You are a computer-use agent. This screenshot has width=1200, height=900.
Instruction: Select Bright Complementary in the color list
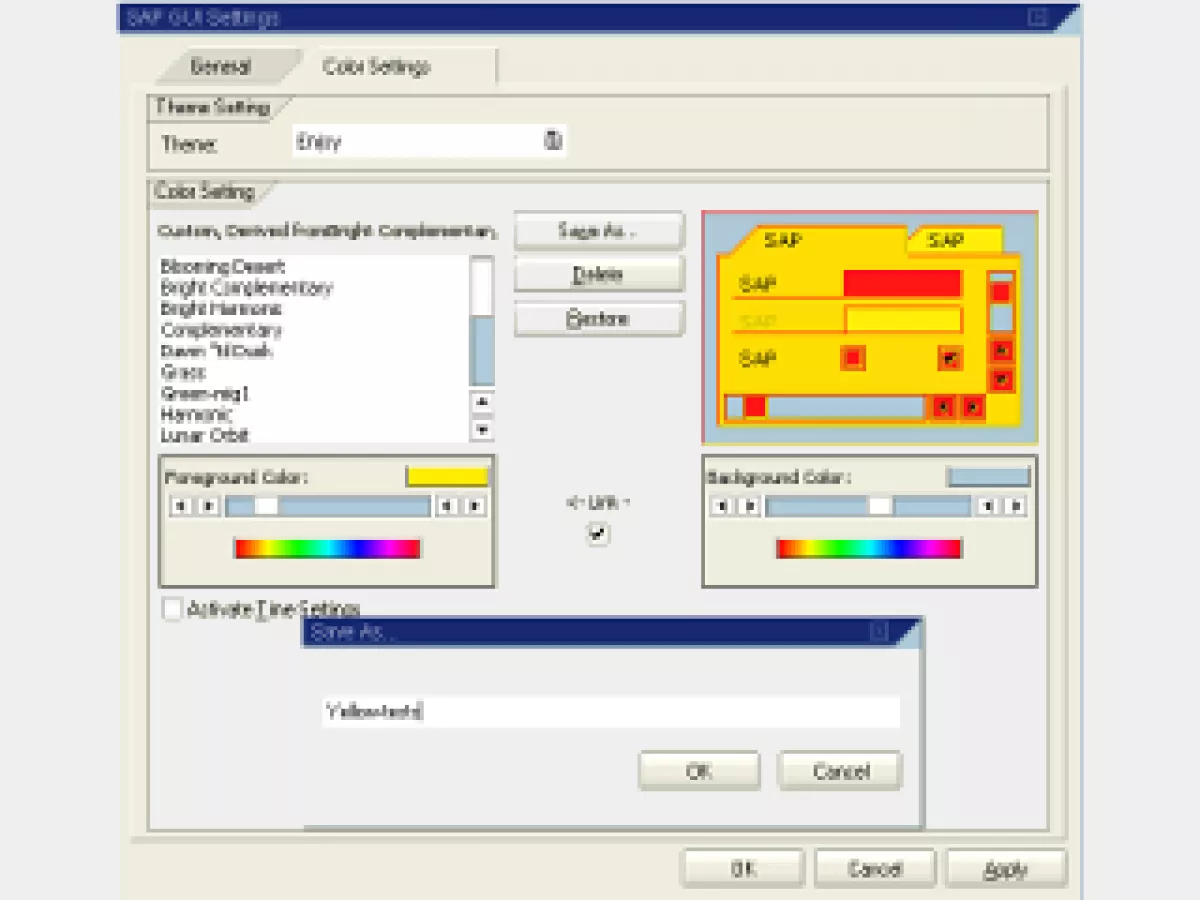(246, 288)
